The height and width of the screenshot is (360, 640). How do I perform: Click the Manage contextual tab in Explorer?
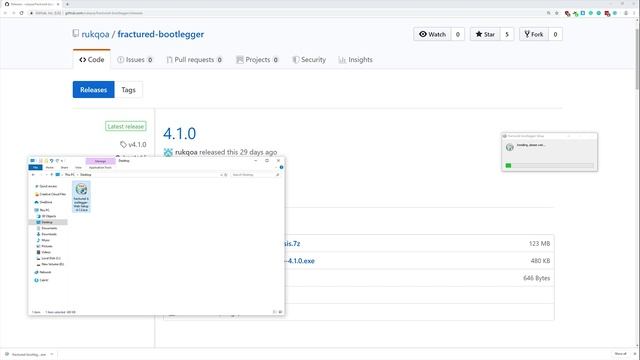click(100, 161)
